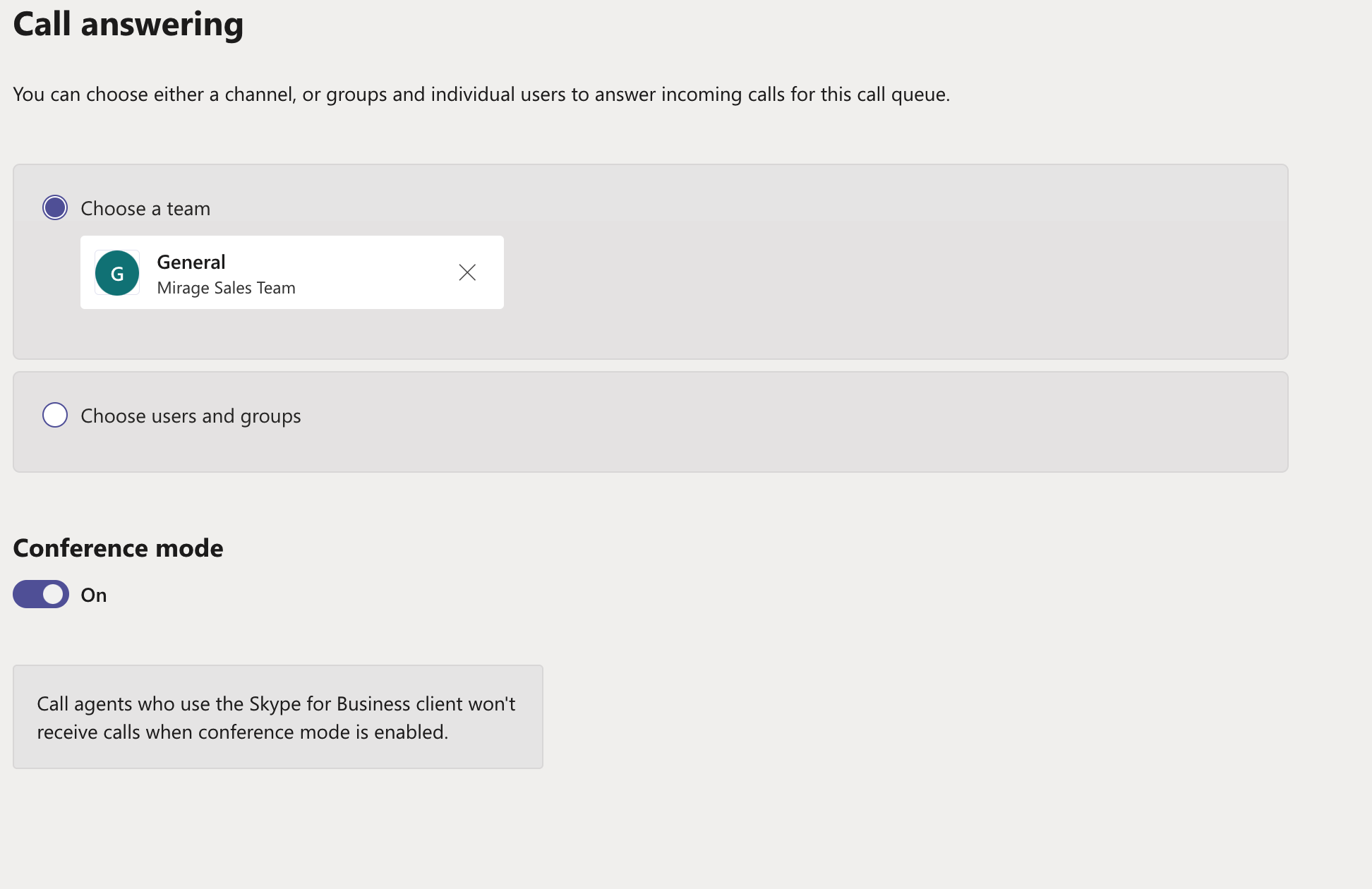The height and width of the screenshot is (889, 1372).
Task: Click the Conference mode heading
Action: 118,548
